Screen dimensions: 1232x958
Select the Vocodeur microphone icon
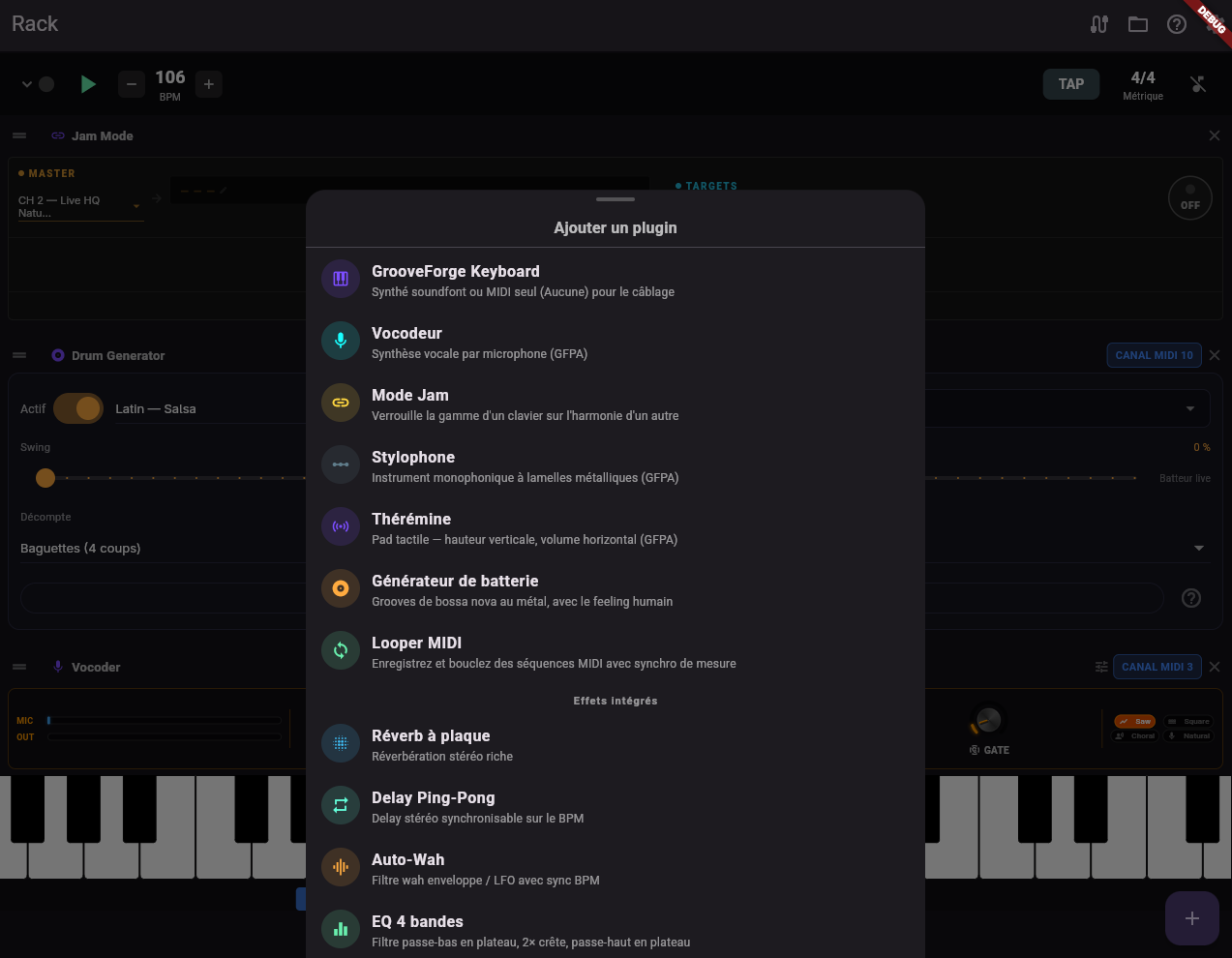341,341
